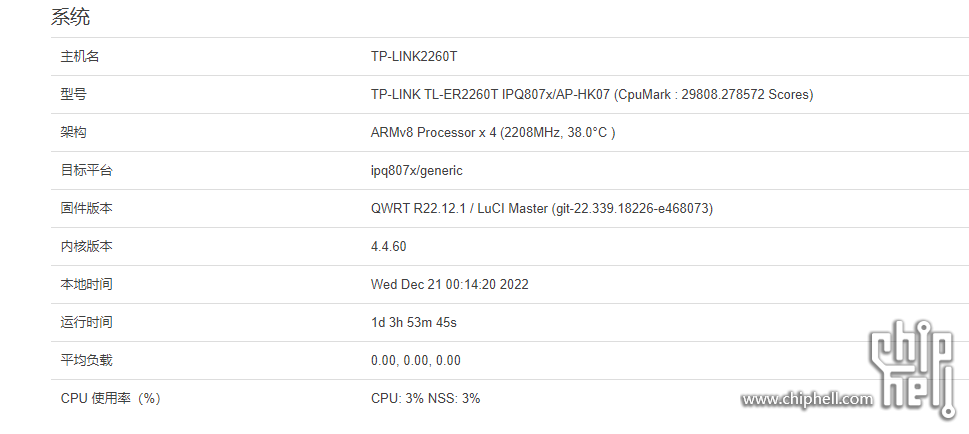Click the 目标平台 label
Image resolution: width=969 pixels, height=434 pixels.
[87, 171]
